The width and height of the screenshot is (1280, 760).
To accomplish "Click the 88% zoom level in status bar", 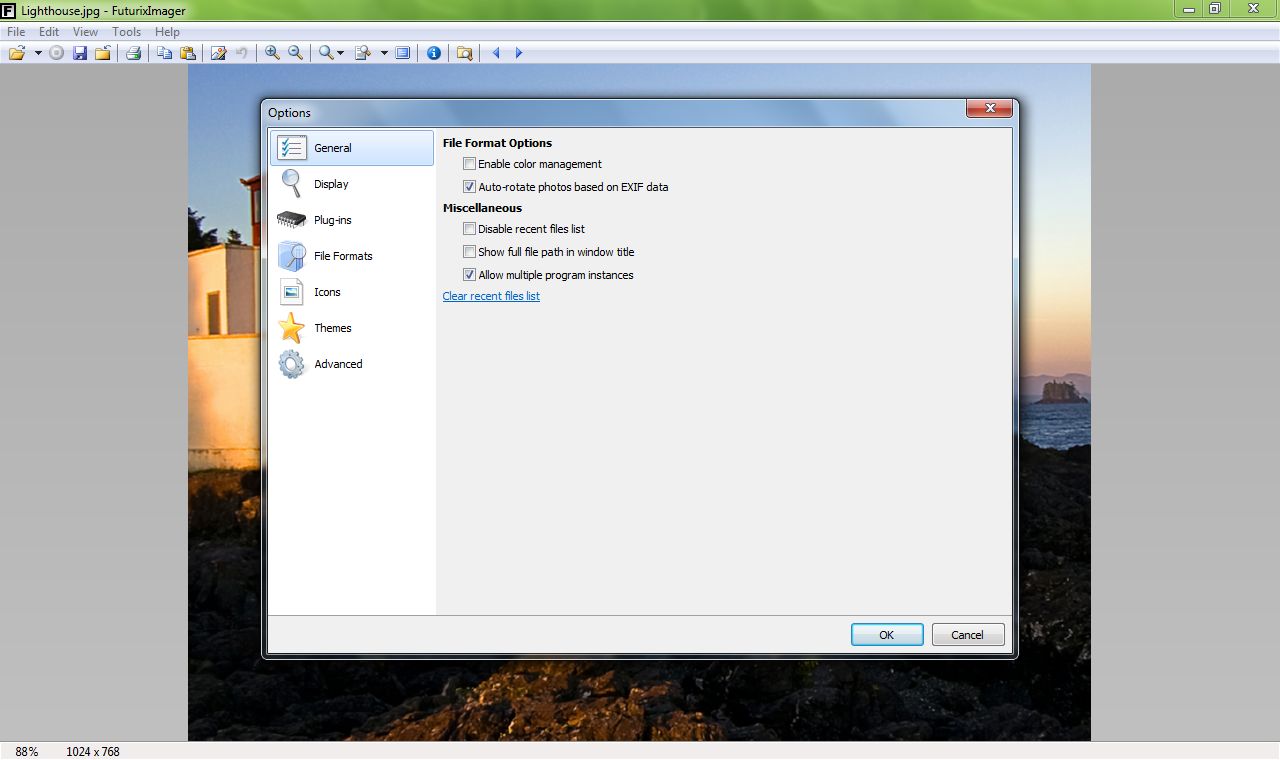I will coord(27,751).
